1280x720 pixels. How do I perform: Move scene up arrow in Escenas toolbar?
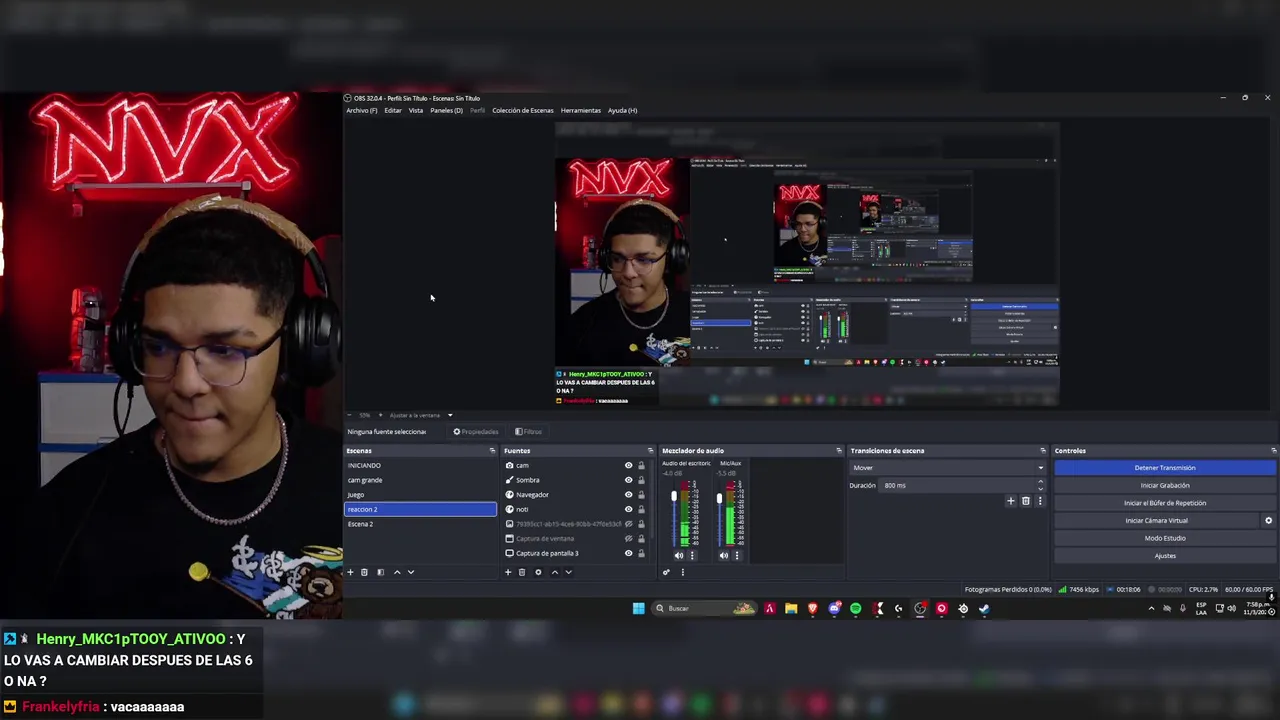397,572
